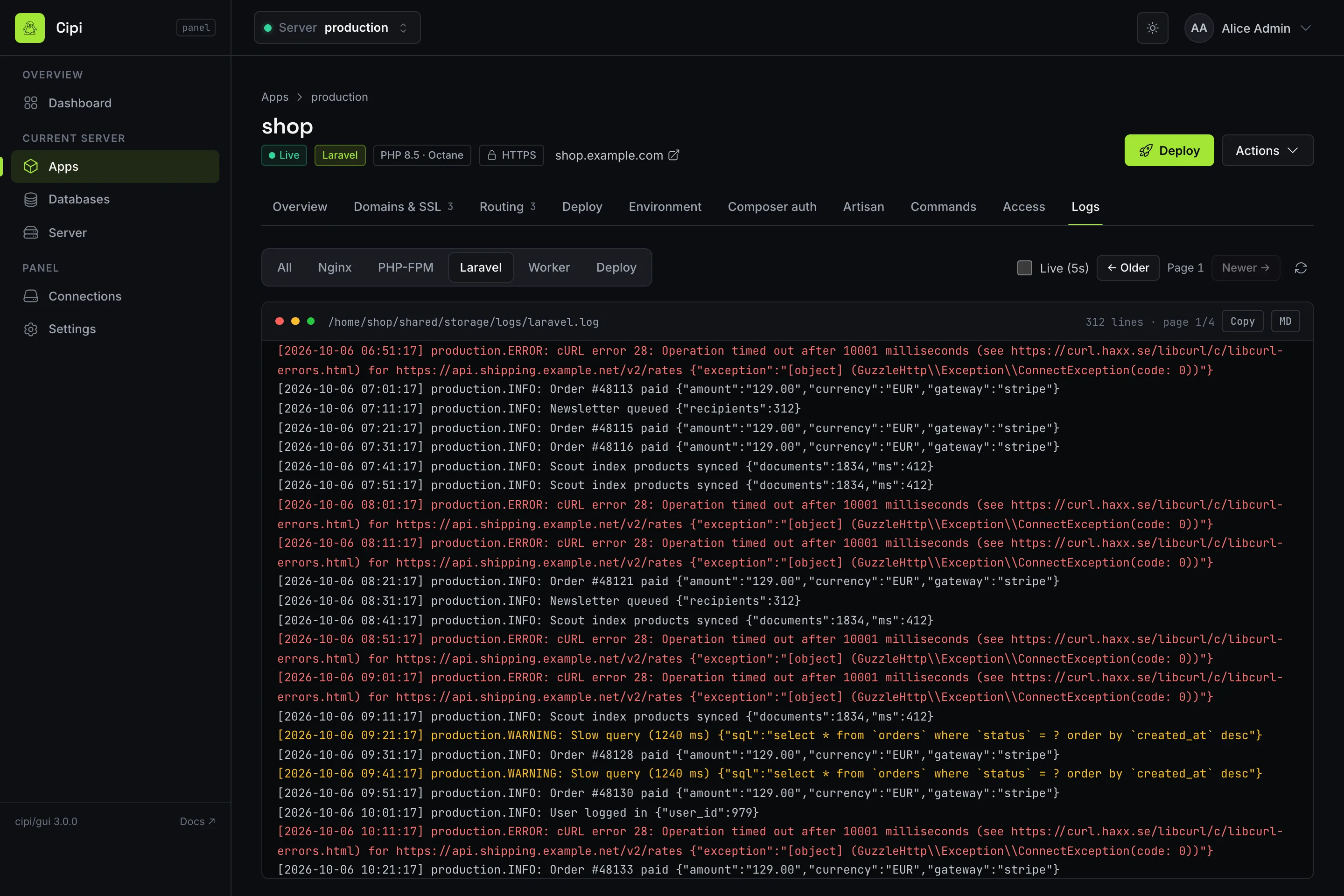Open the Routing tab
1344x896 pixels.
click(x=507, y=207)
